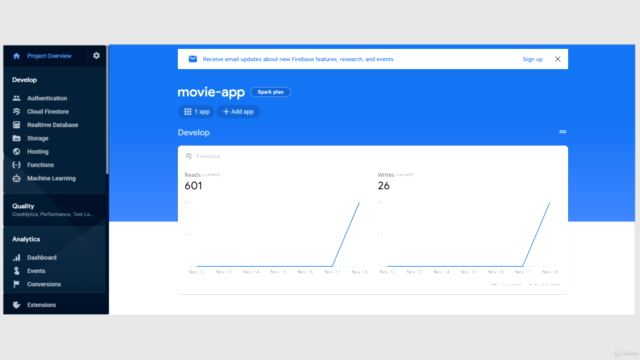This screenshot has height=360, width=640.
Task: Click the sidebar scrollbar
Action: point(107,110)
